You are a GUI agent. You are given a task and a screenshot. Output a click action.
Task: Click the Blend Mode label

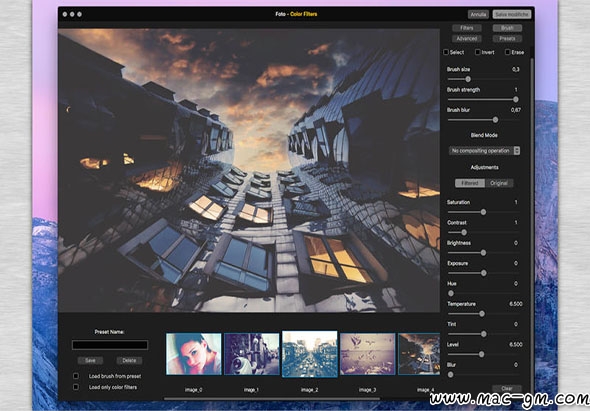point(484,135)
